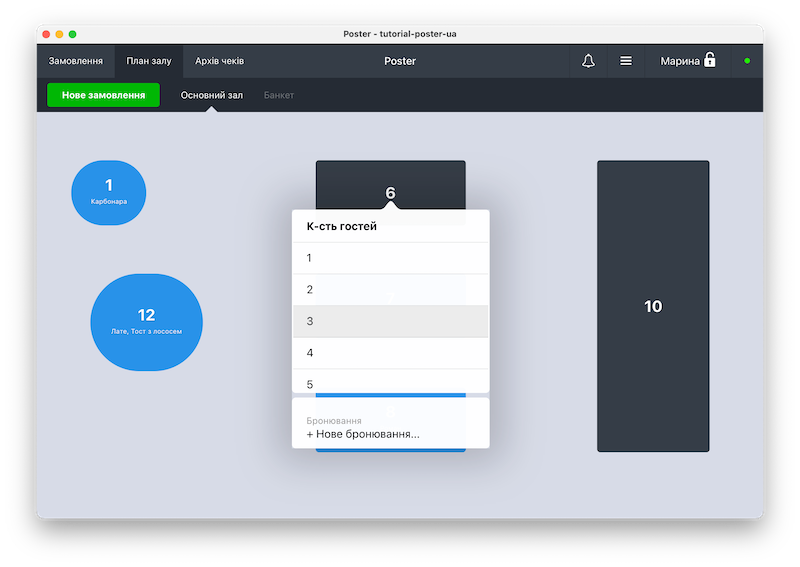Maximize the Poster window
The image size is (800, 567).
click(72, 34)
